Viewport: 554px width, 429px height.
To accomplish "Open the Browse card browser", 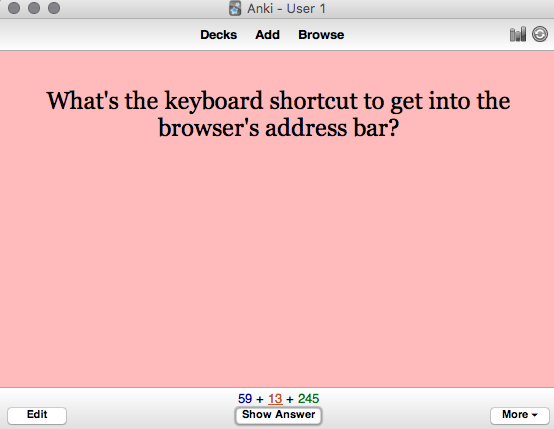I will coord(321,35).
